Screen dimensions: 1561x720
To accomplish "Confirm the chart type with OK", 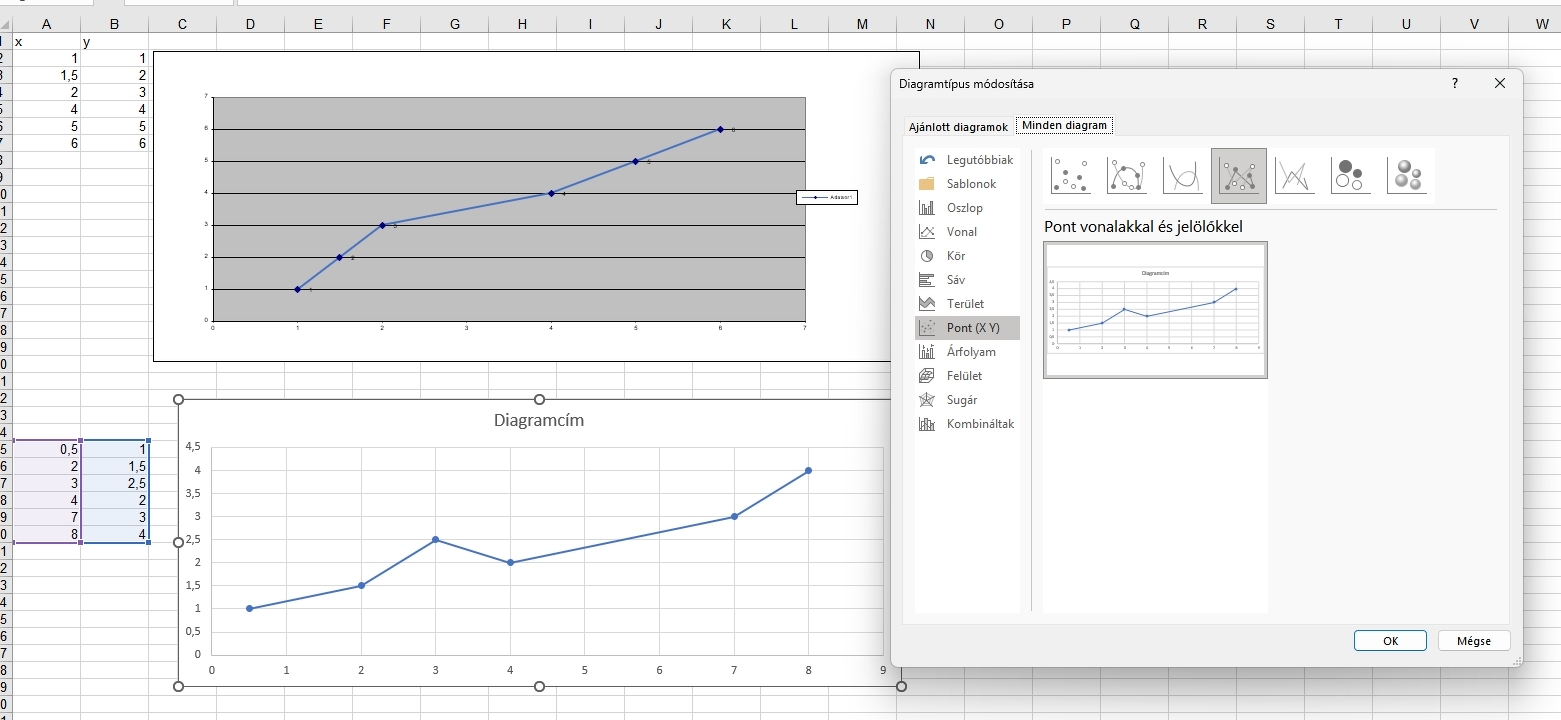I will pyautogui.click(x=1390, y=641).
